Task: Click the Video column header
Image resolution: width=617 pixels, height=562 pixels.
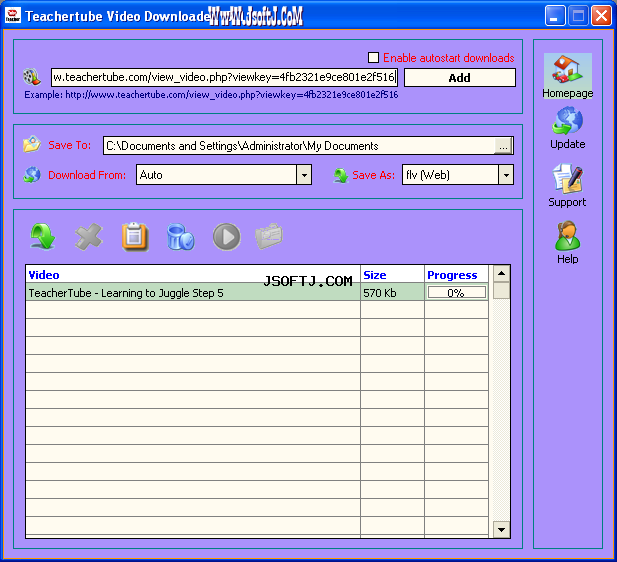Action: tap(193, 275)
